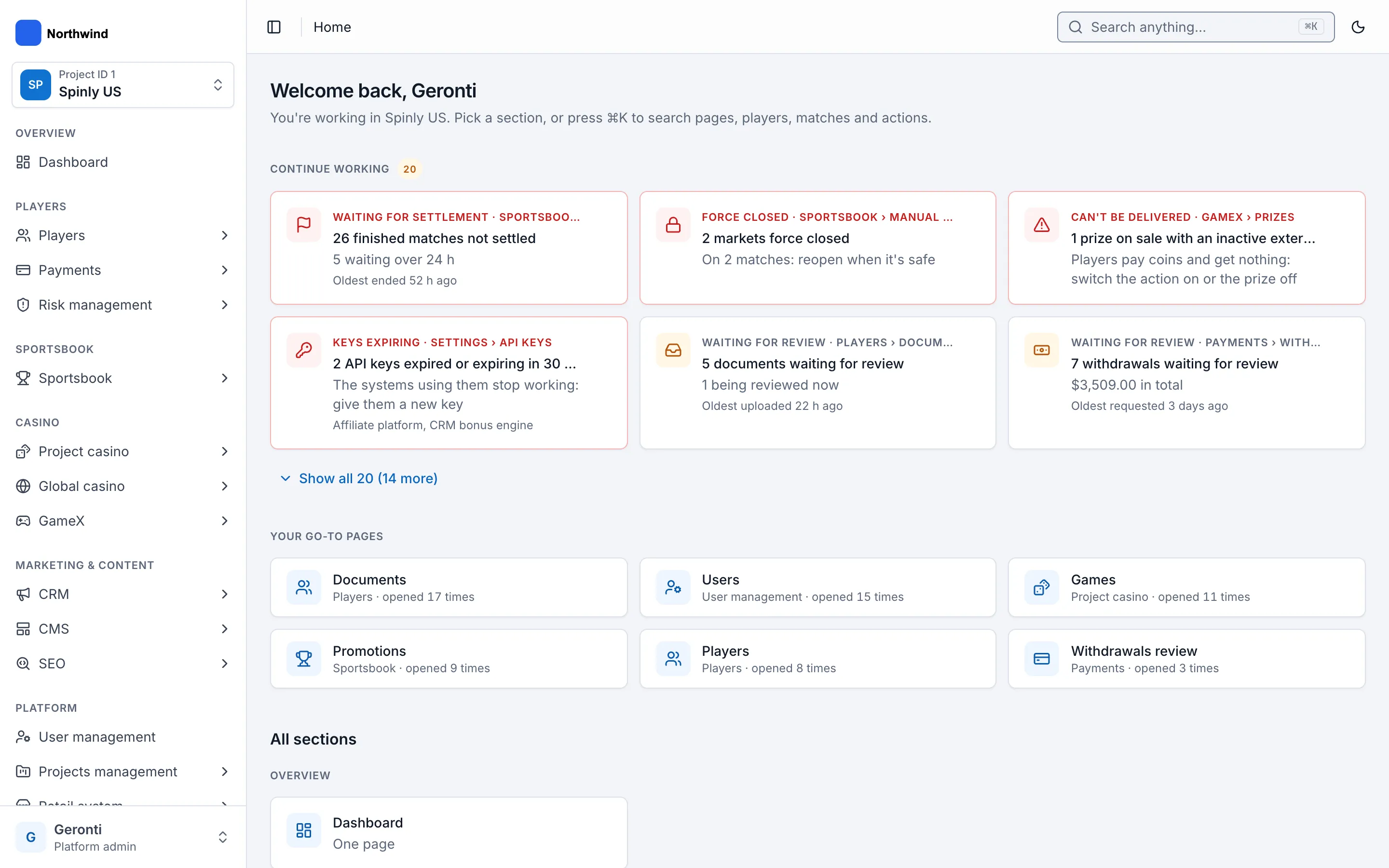Click the 7 withdrawals waiting for review title
This screenshot has width=1389, height=868.
(1174, 364)
